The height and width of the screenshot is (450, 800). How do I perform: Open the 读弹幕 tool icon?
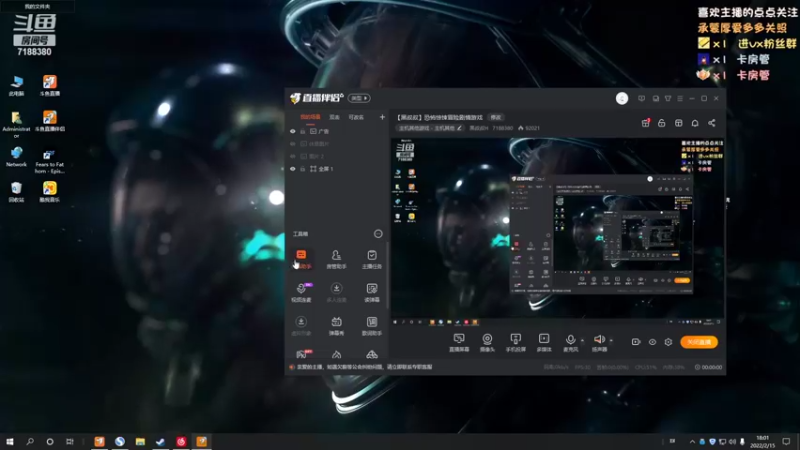click(371, 292)
